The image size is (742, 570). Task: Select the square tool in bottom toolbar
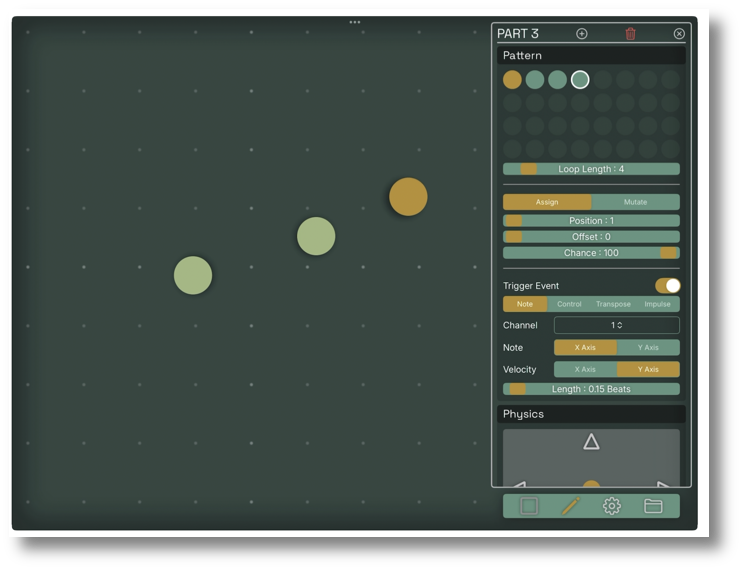point(529,506)
